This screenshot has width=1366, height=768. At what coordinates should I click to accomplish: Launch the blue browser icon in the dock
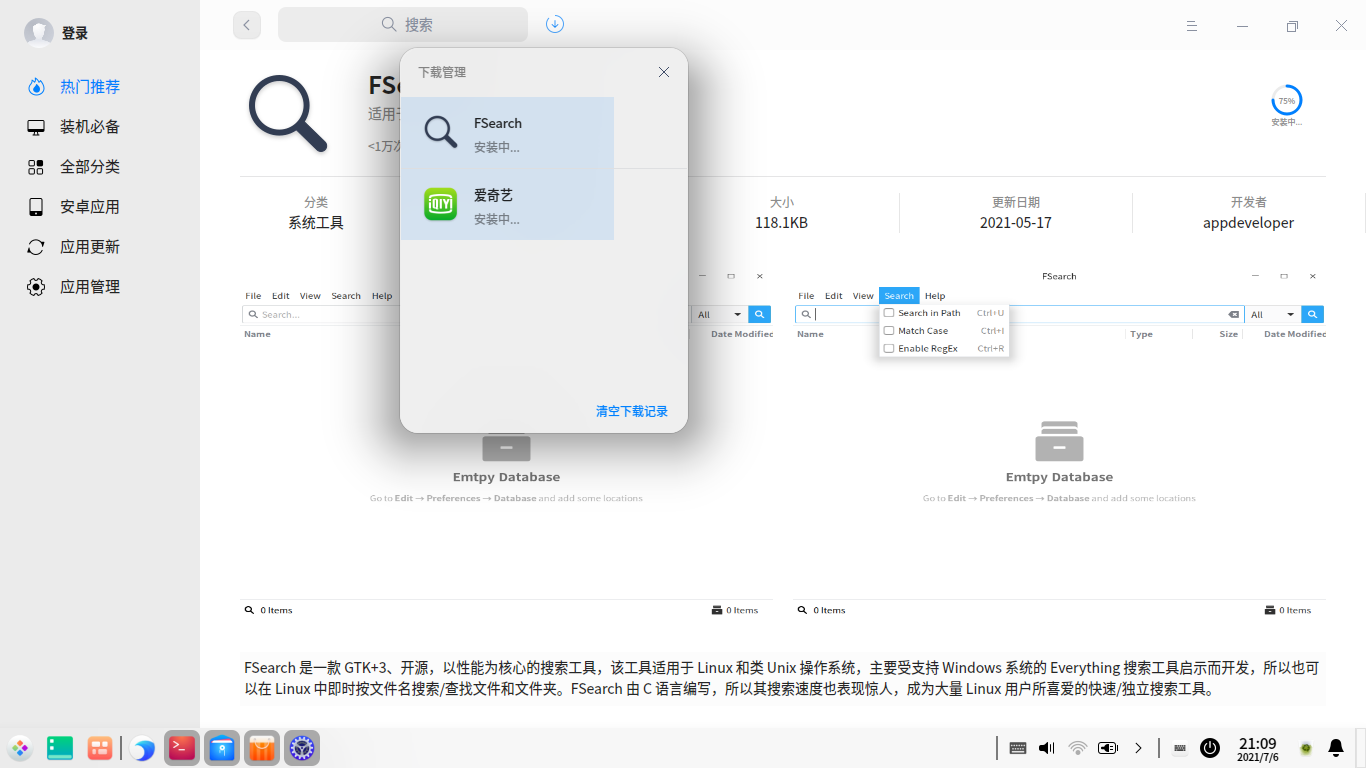click(143, 748)
